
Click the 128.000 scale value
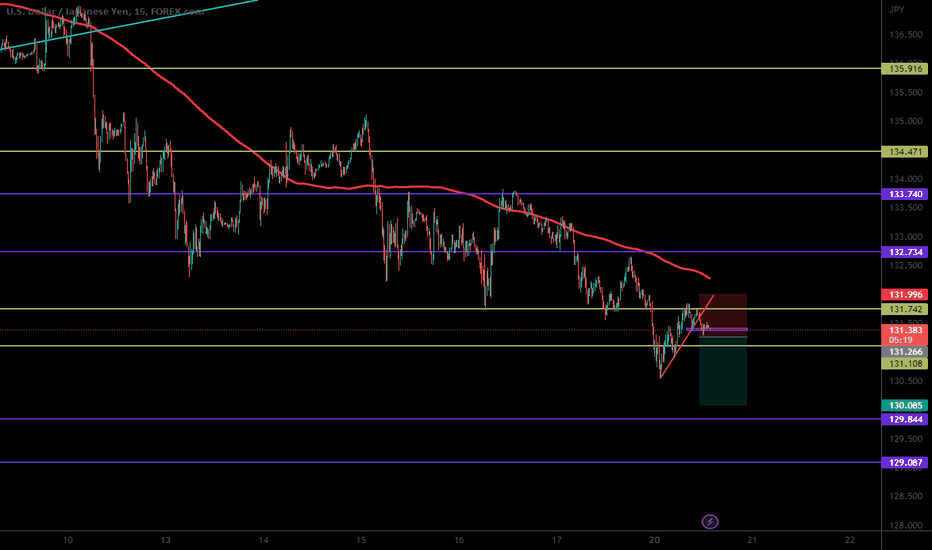point(906,525)
